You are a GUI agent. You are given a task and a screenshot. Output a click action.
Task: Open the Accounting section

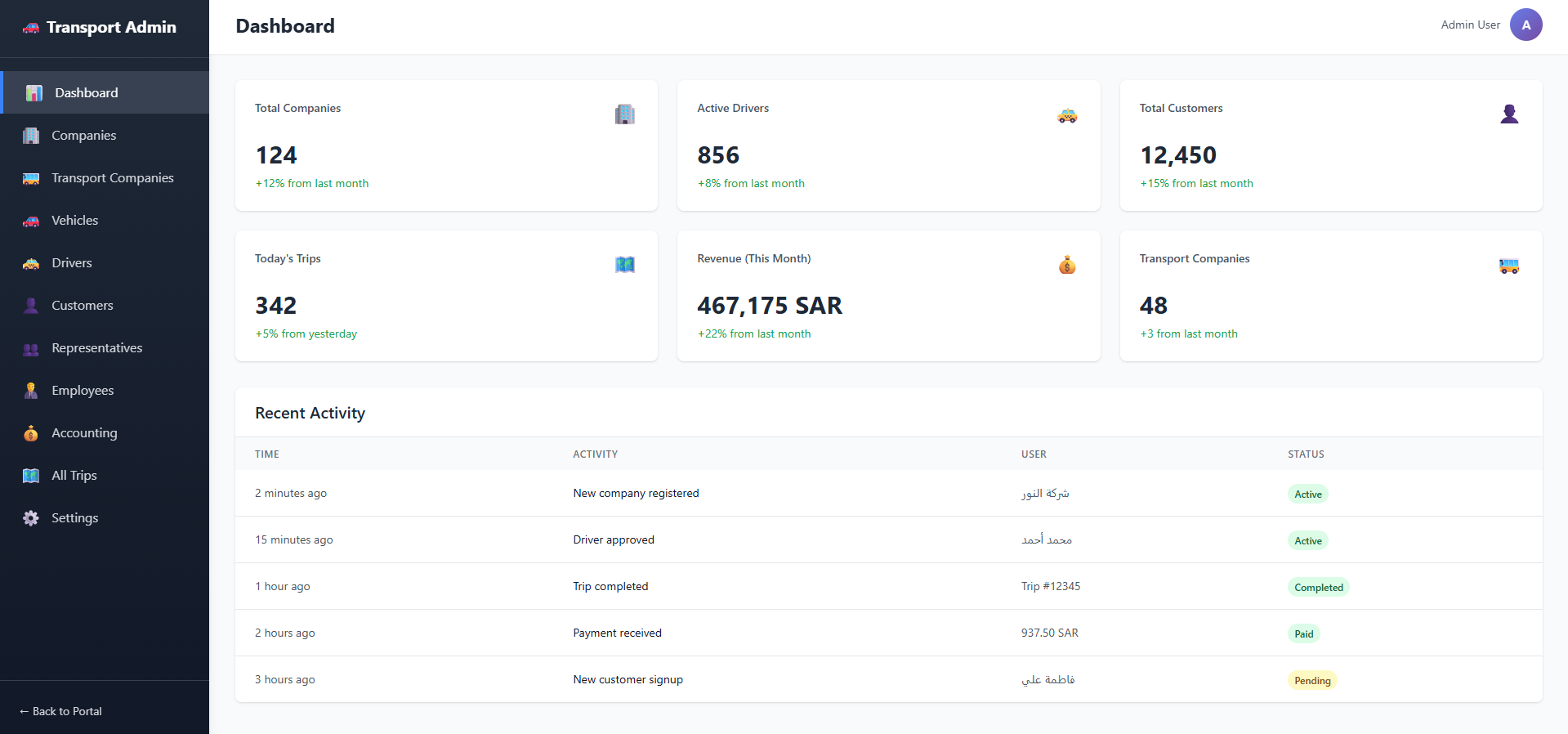click(x=84, y=433)
